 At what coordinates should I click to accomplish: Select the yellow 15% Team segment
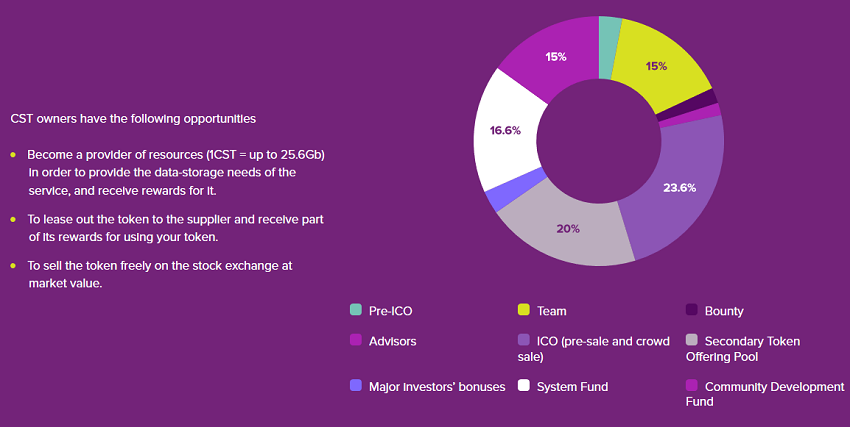point(657,66)
